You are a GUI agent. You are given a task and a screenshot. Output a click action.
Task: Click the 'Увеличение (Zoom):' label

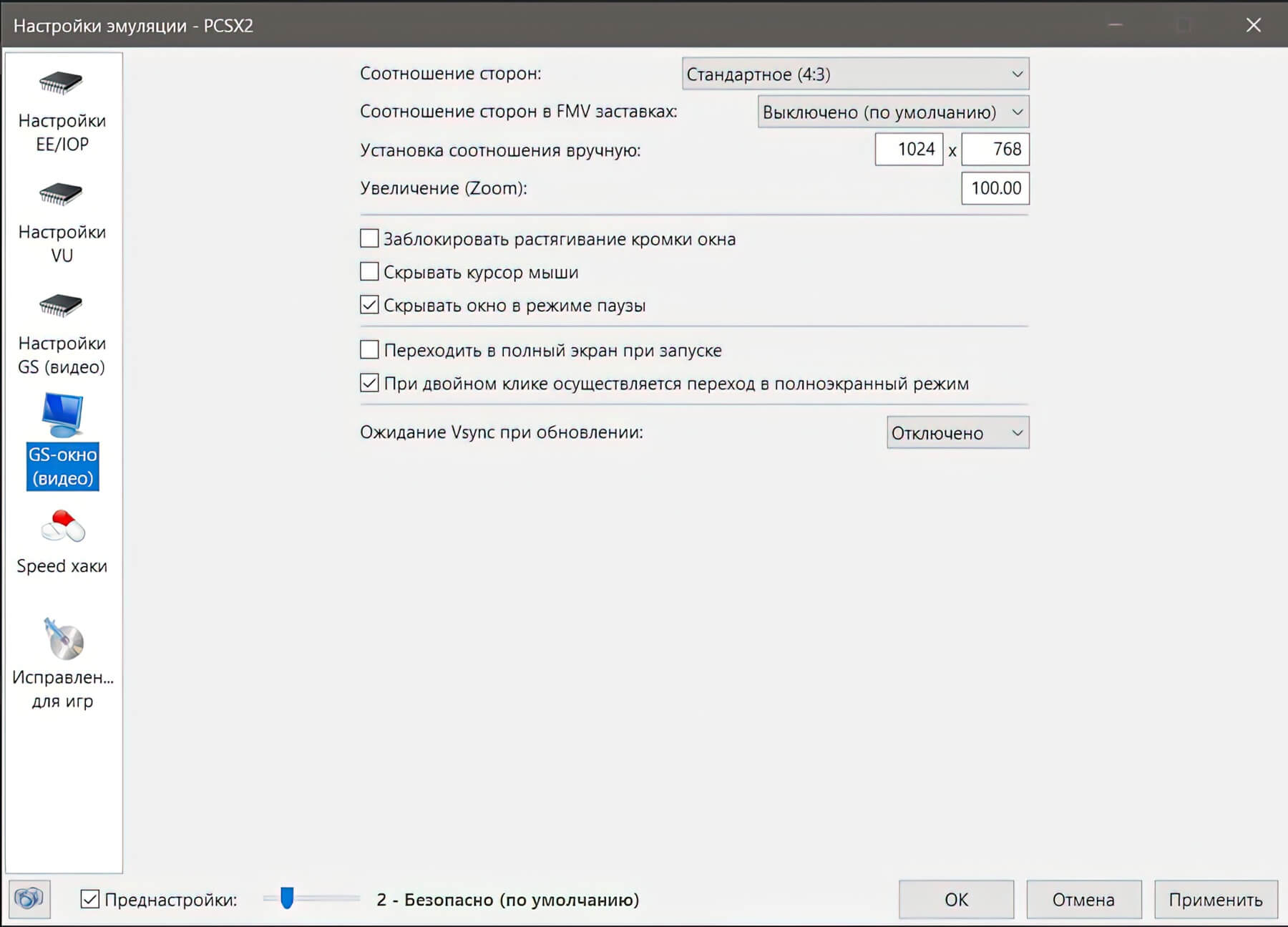click(444, 188)
